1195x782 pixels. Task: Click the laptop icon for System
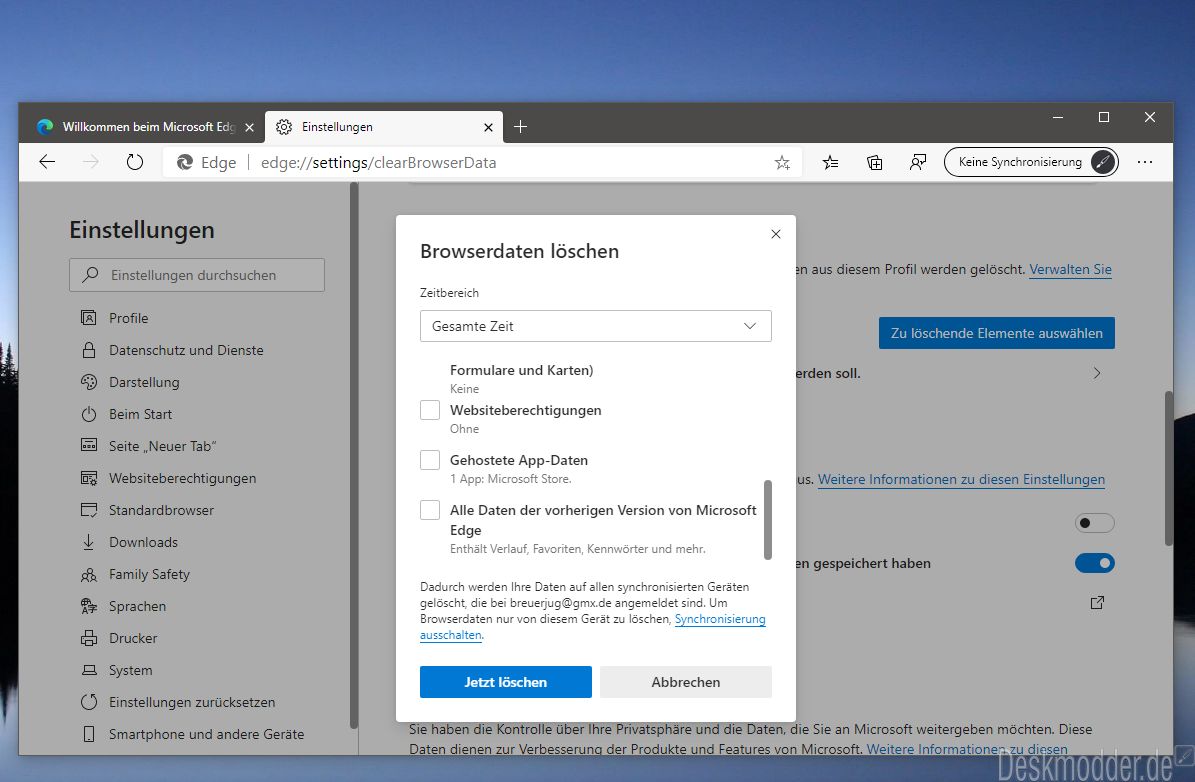(x=89, y=670)
